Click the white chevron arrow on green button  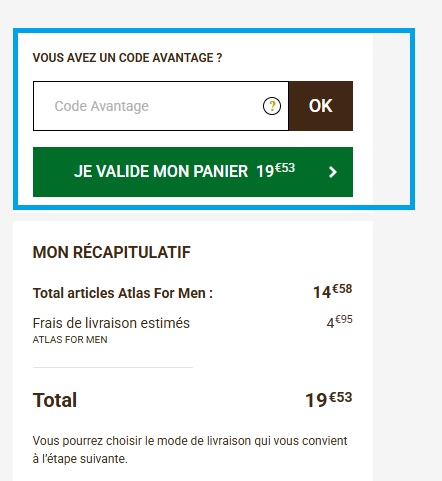332,172
